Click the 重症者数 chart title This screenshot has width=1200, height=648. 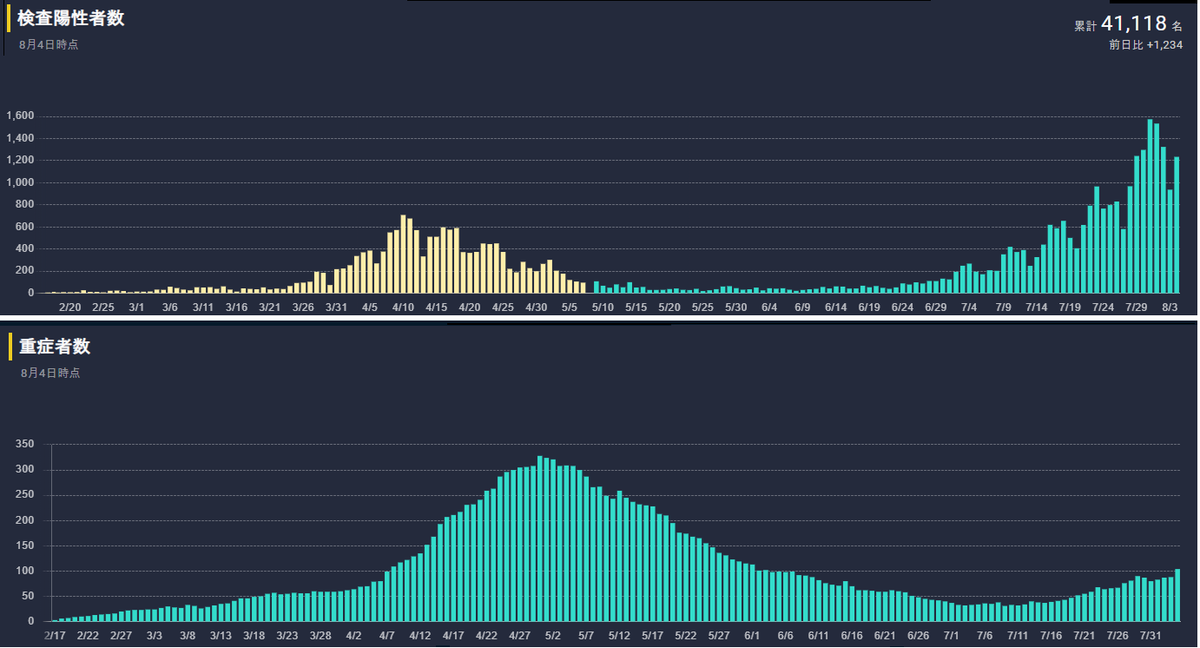tap(54, 347)
